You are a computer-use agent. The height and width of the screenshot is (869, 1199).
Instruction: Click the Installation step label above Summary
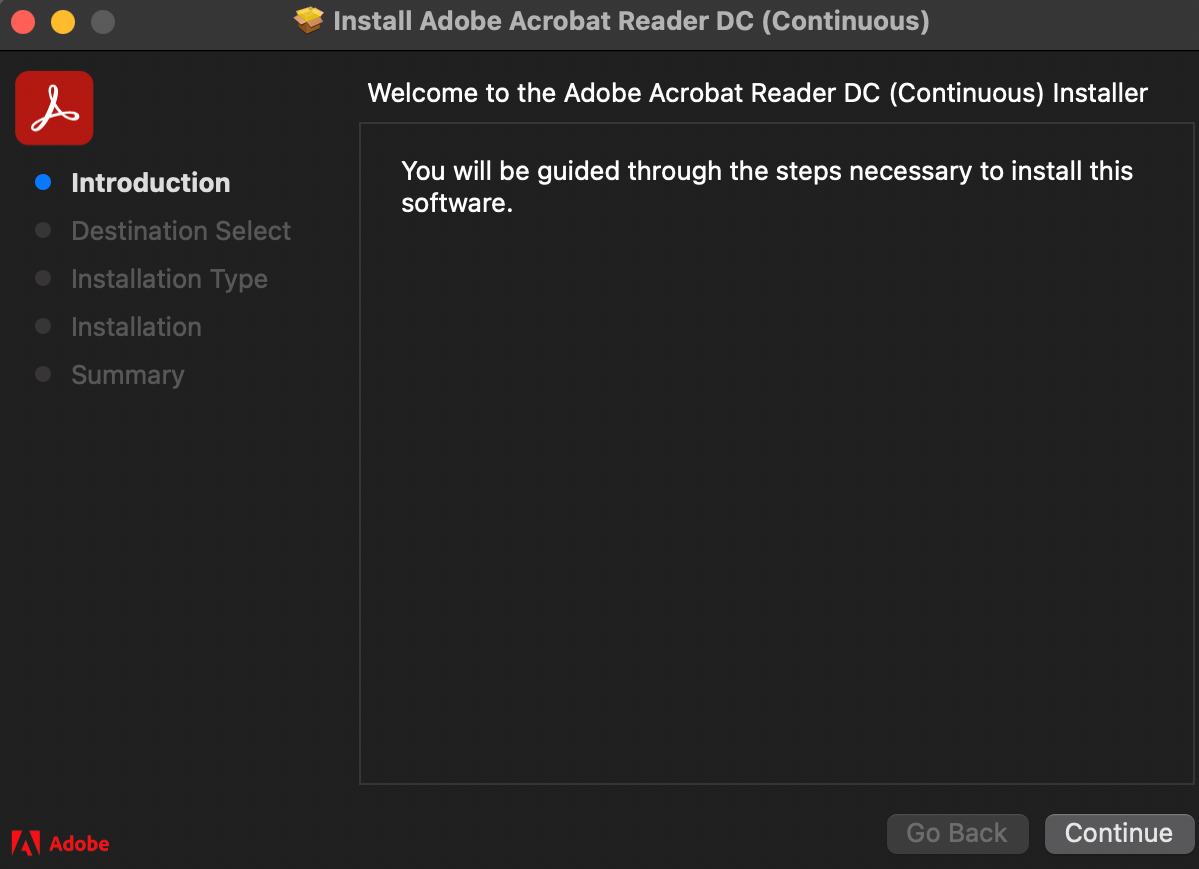pyautogui.click(x=136, y=327)
